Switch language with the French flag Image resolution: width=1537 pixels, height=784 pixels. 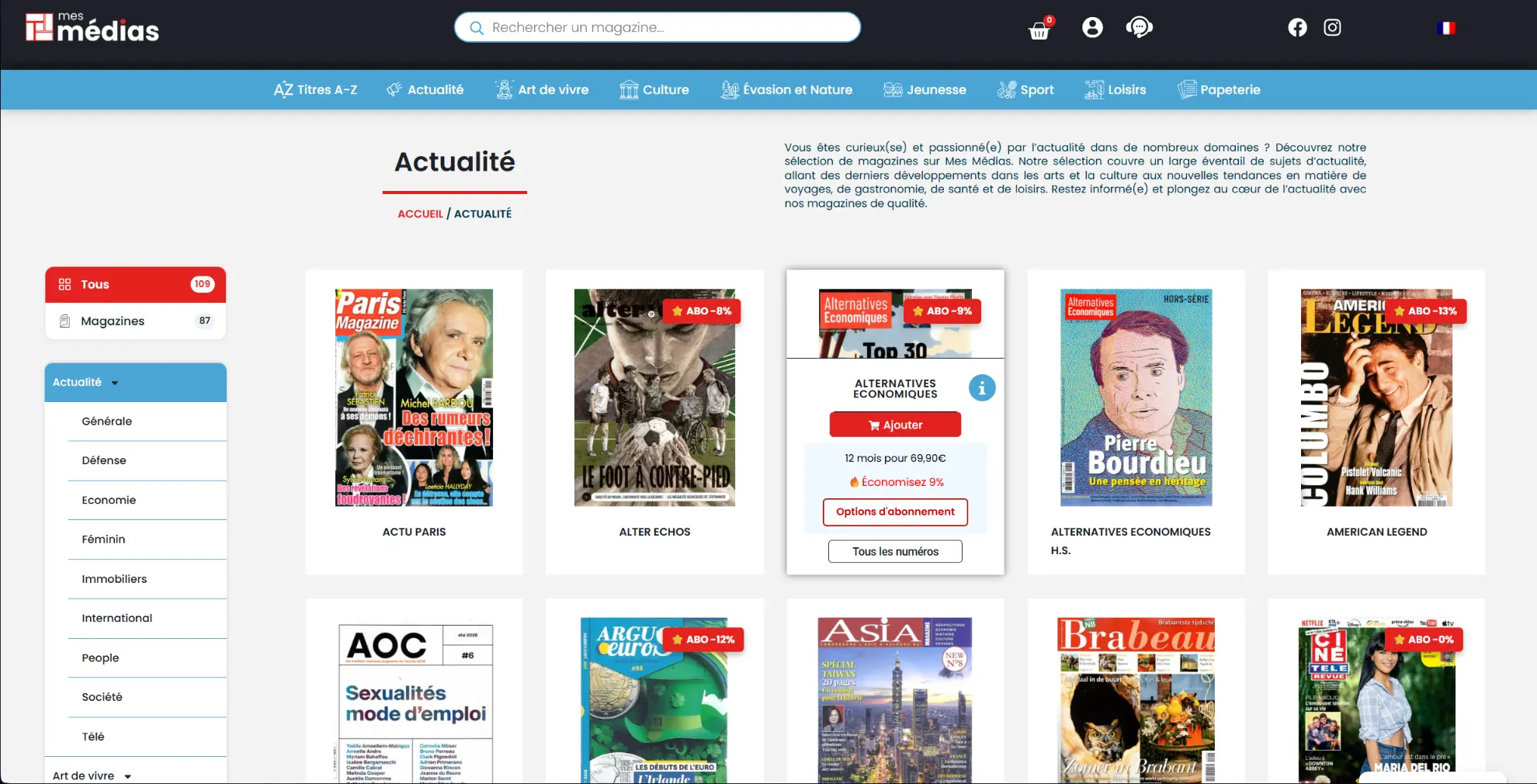tap(1446, 28)
